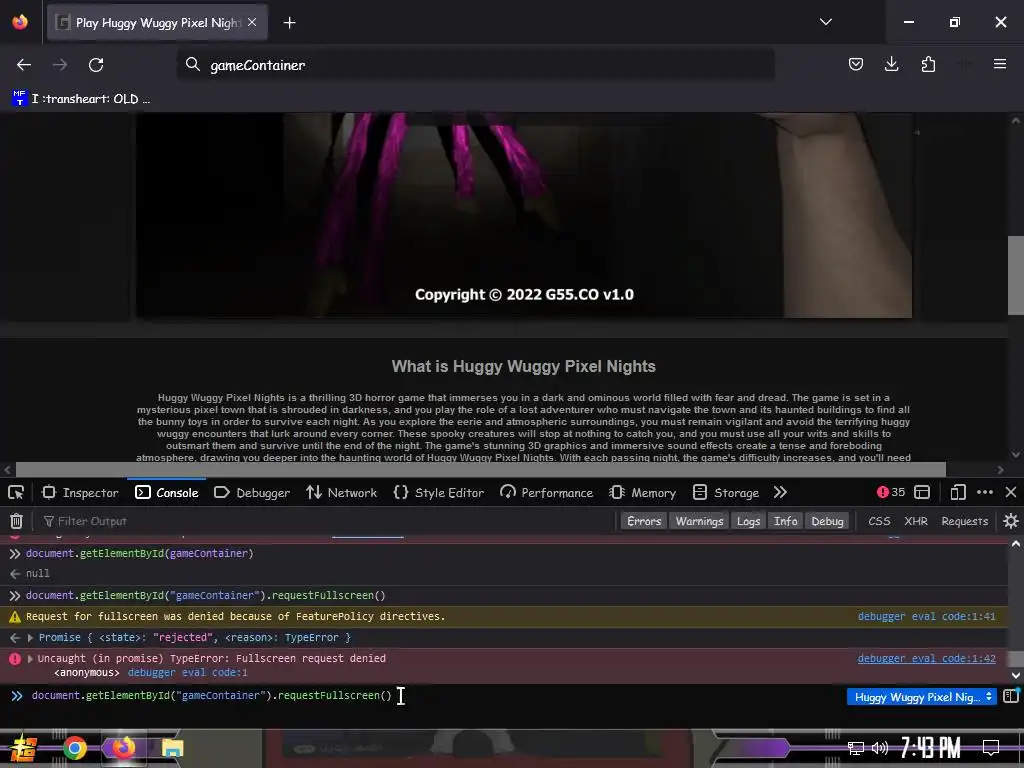Open a new tab with plus button
This screenshot has width=1024, height=768.
(x=289, y=23)
